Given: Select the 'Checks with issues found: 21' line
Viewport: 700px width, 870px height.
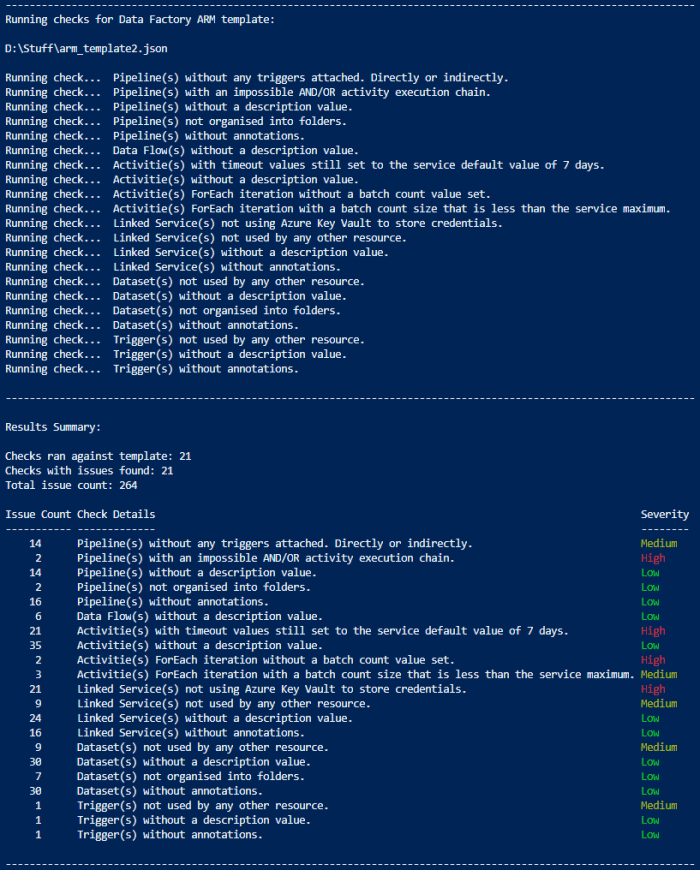Looking at the screenshot, I should point(91,470).
